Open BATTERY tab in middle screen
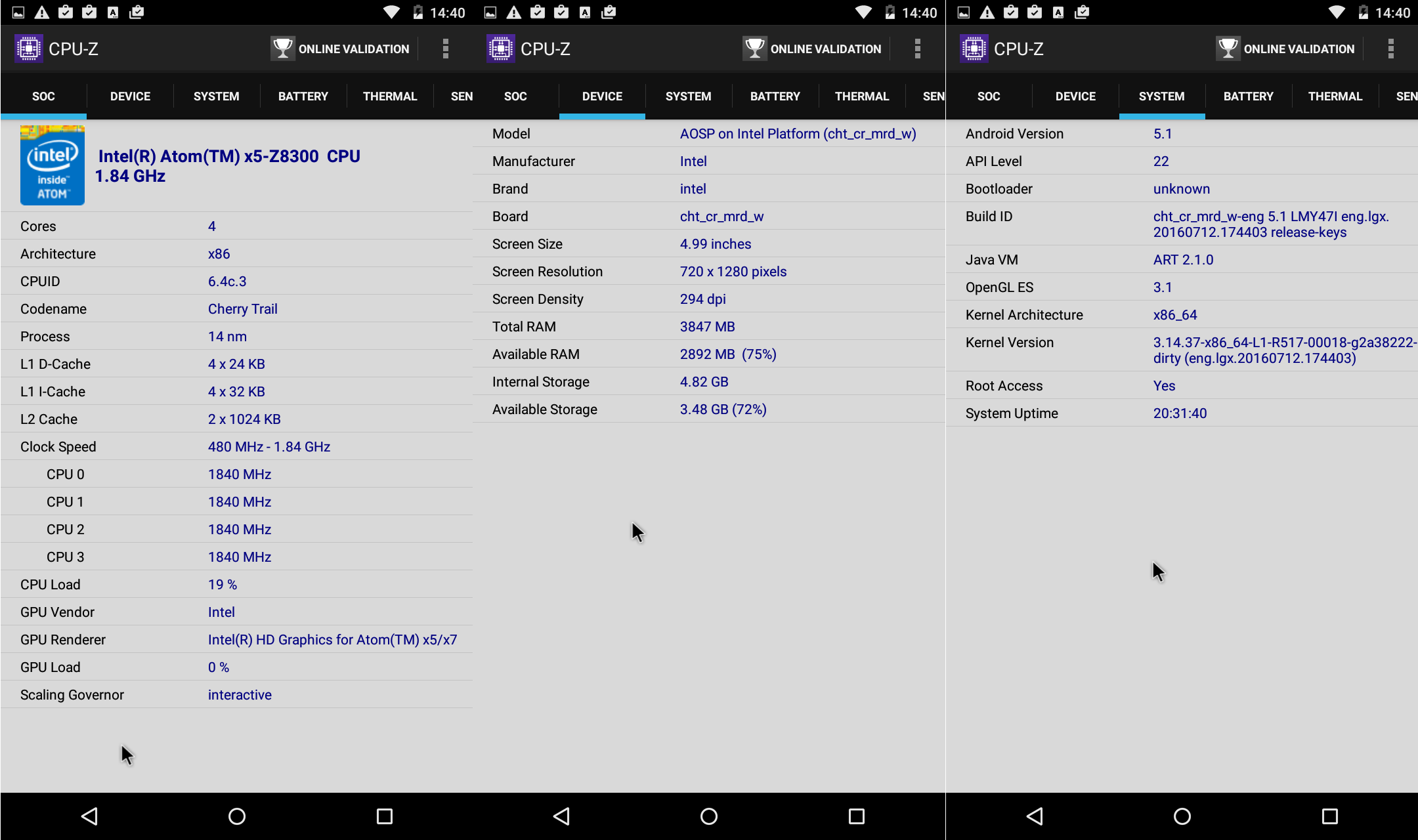The height and width of the screenshot is (840, 1418). click(775, 96)
